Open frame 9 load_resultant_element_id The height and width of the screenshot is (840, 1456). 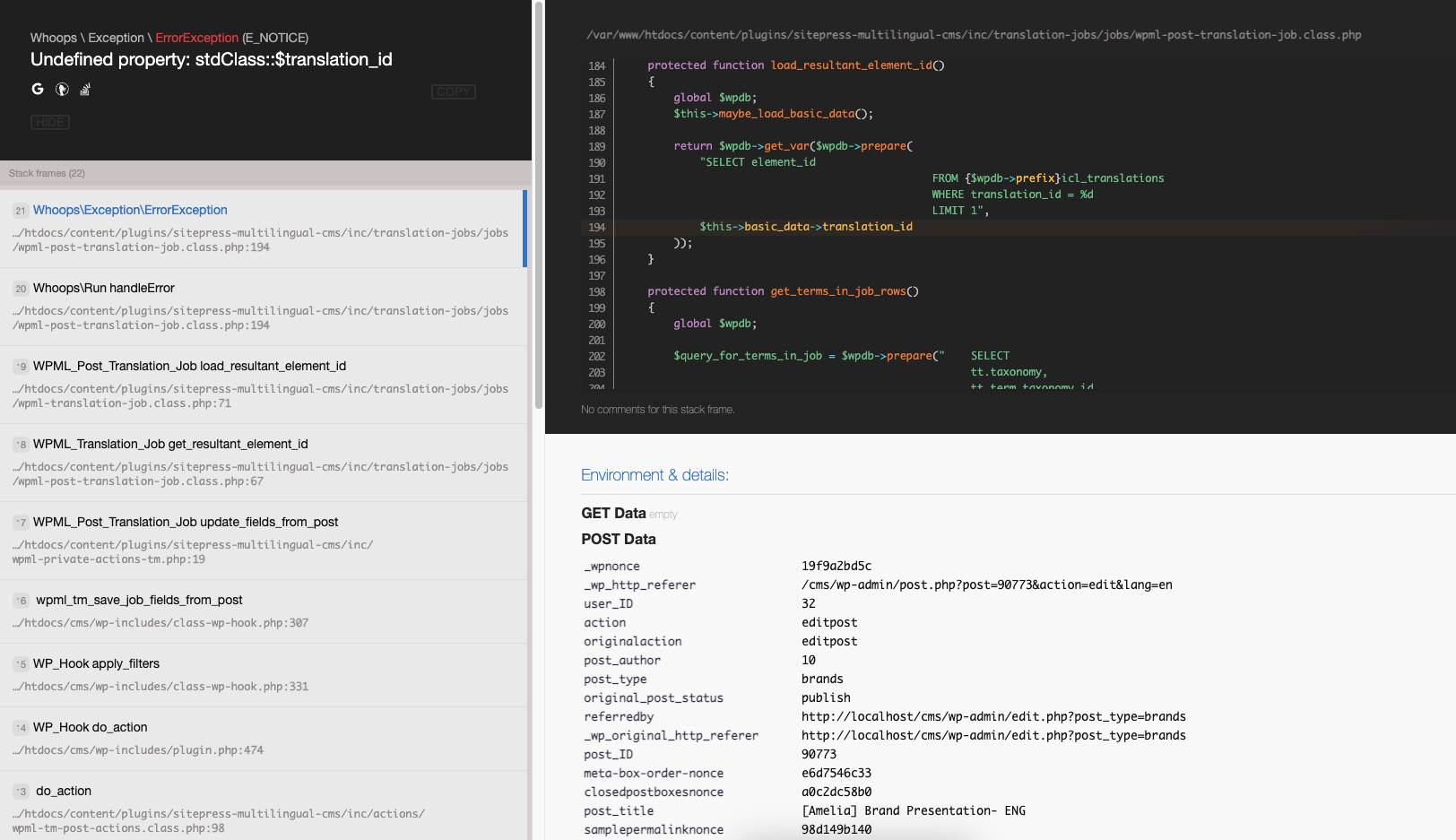(x=262, y=385)
